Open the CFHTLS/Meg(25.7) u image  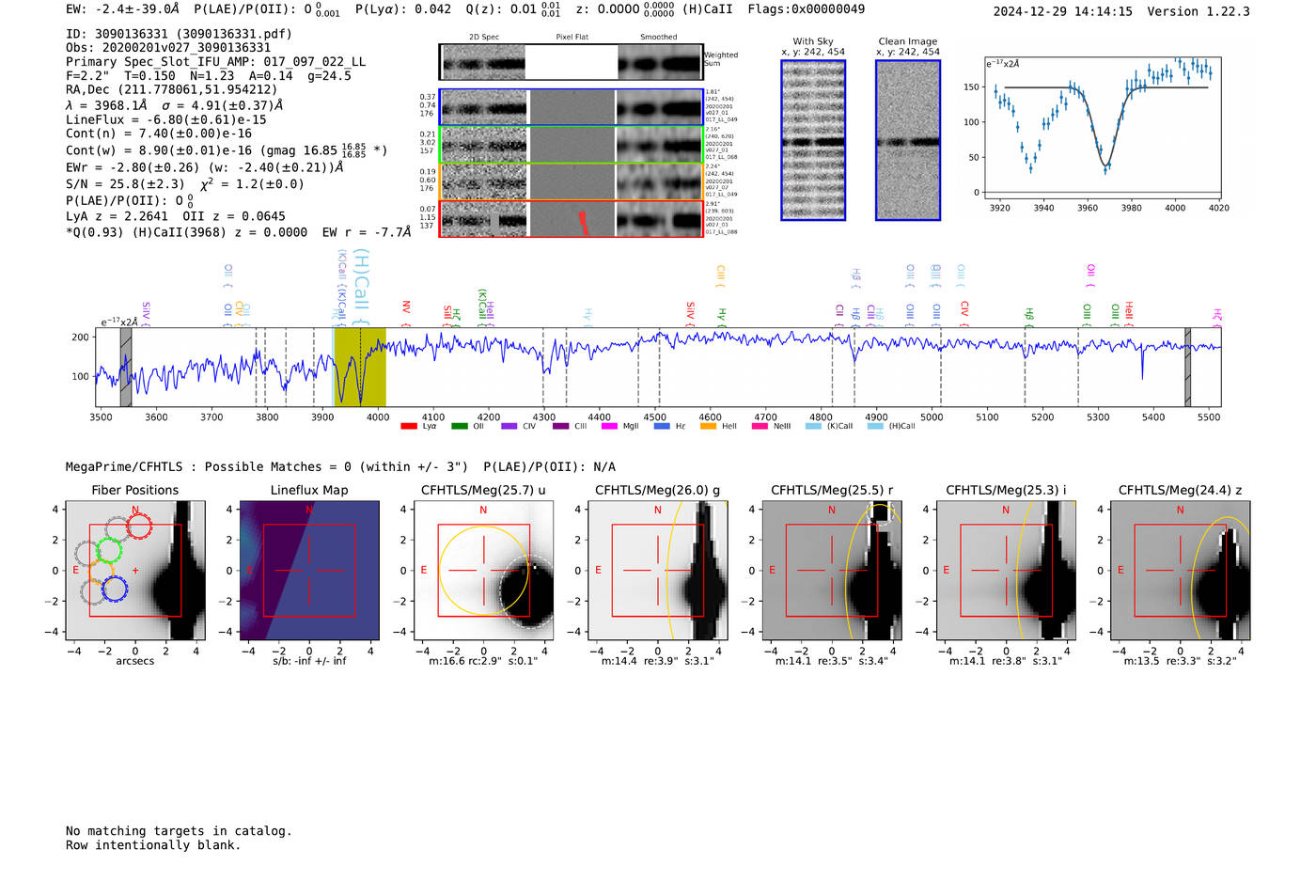[x=483, y=571]
